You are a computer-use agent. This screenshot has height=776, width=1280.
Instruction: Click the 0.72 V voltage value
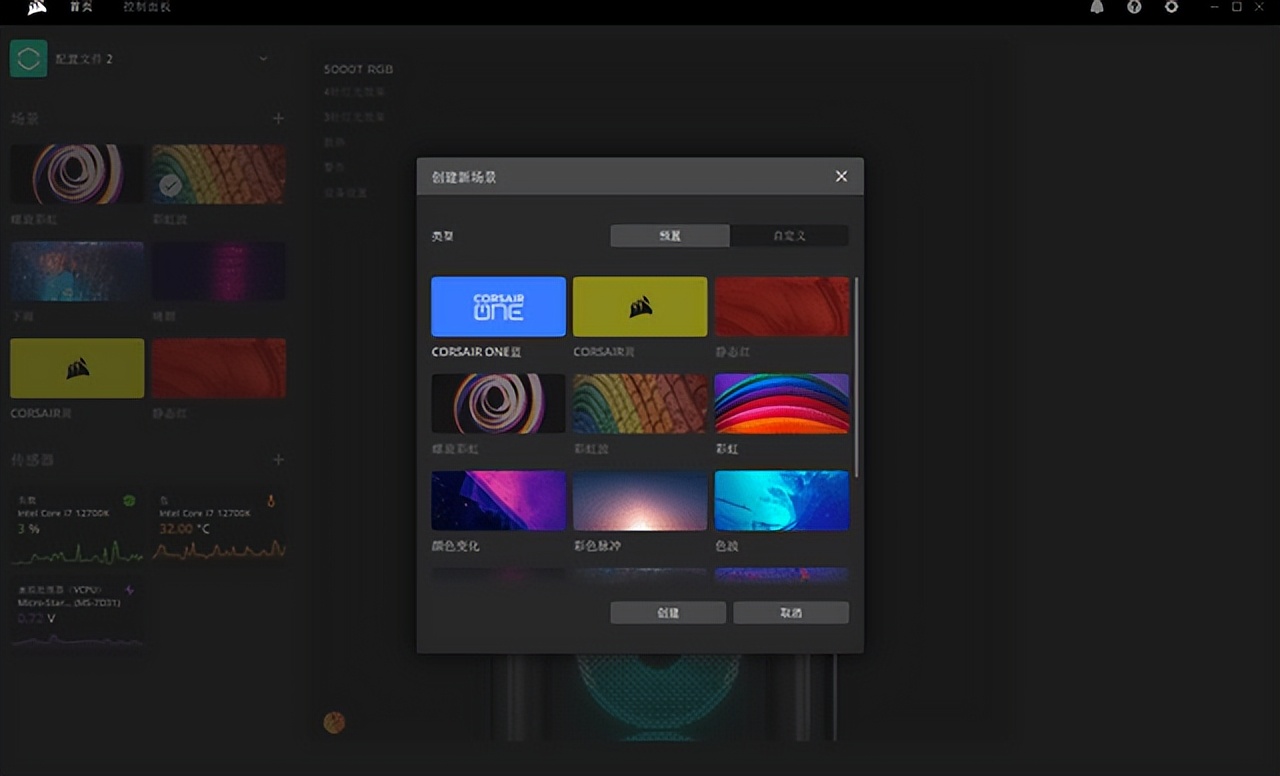36,618
